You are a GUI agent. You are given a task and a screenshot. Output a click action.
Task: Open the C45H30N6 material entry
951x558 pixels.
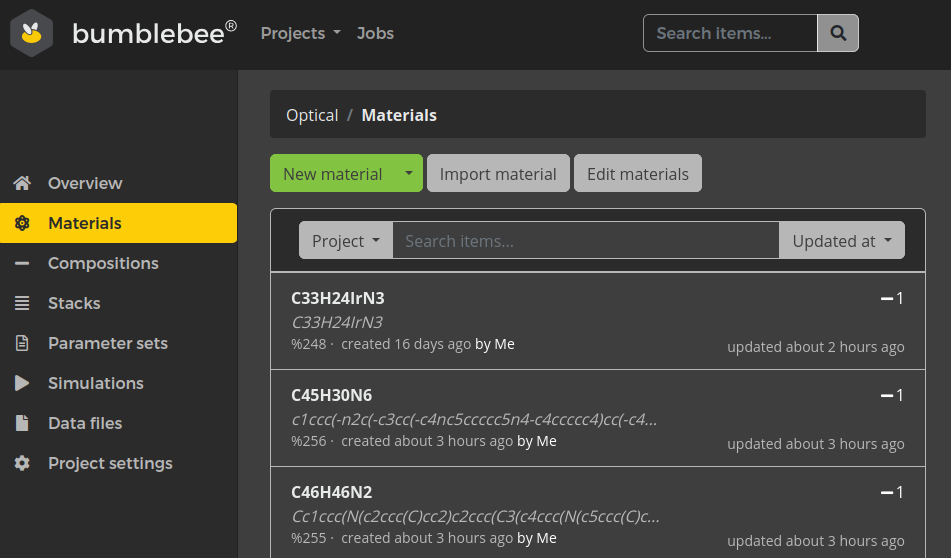(331, 395)
